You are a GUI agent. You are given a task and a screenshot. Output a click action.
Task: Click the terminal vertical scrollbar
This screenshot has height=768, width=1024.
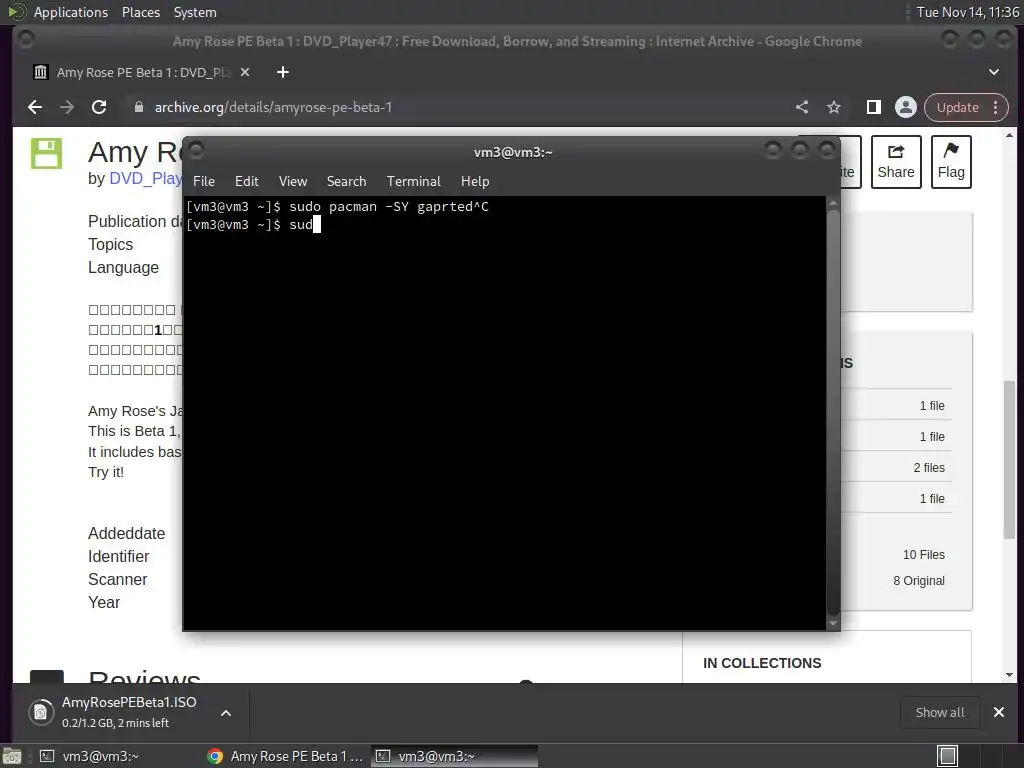[833, 413]
